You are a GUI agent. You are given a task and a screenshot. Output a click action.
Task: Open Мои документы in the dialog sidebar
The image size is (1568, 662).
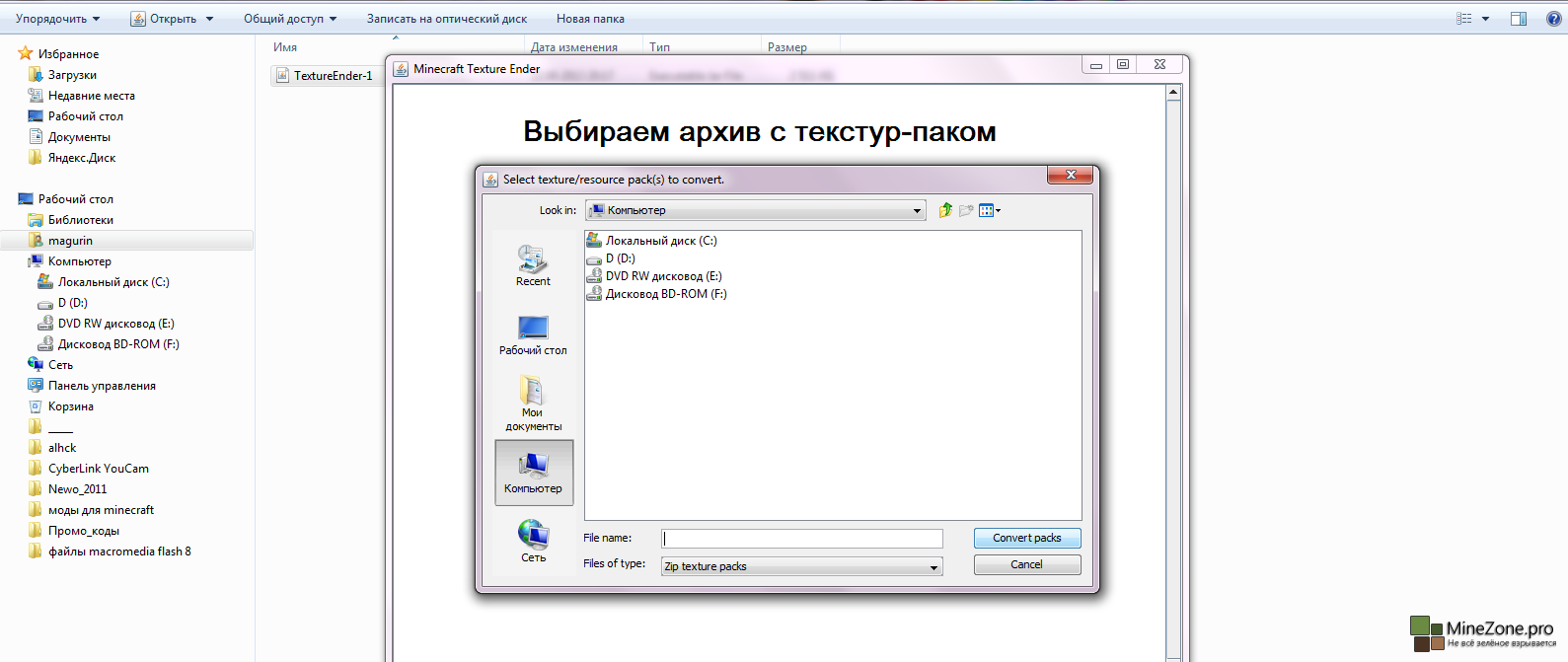[x=533, y=404]
